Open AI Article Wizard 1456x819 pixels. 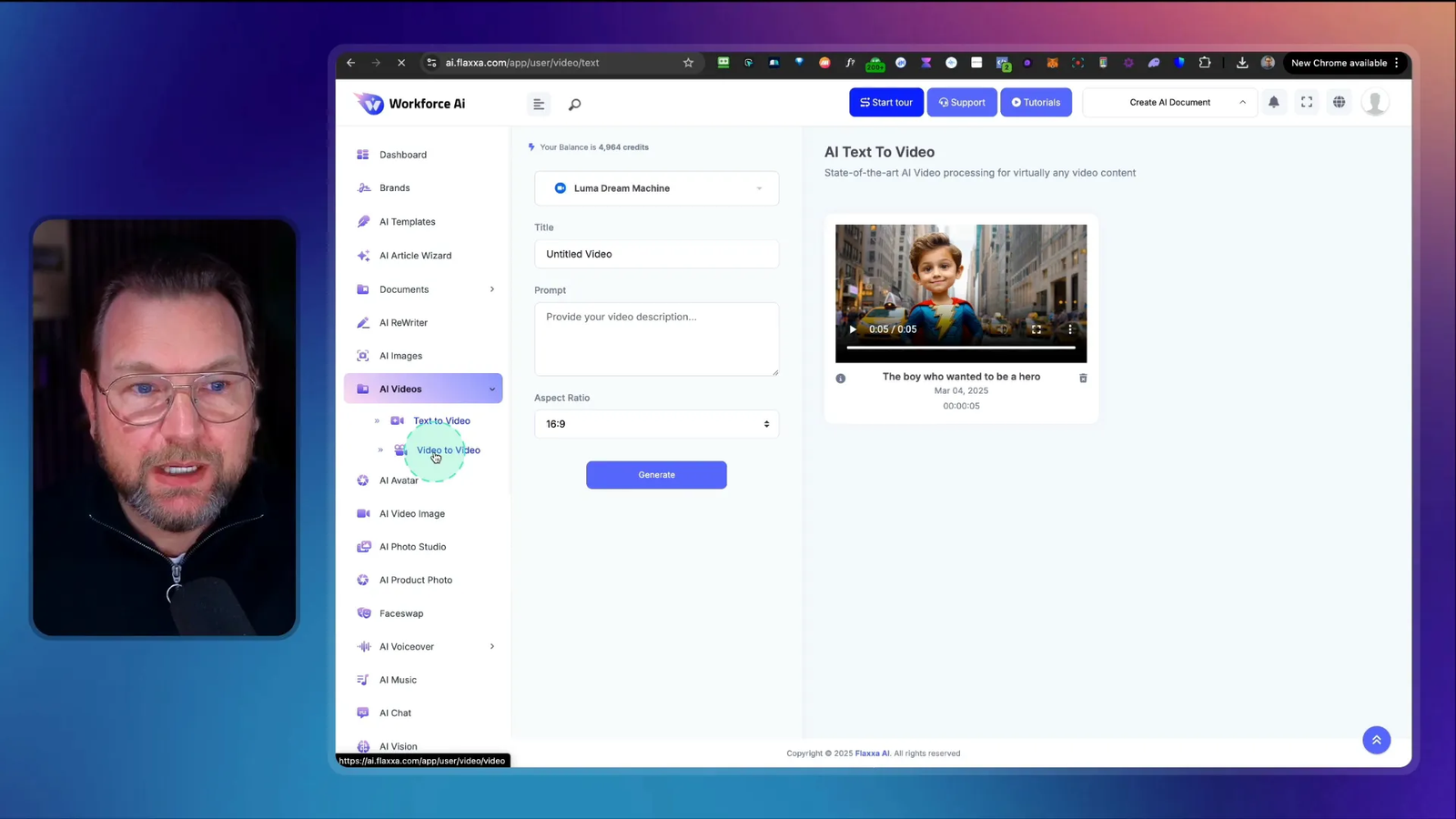pos(415,256)
